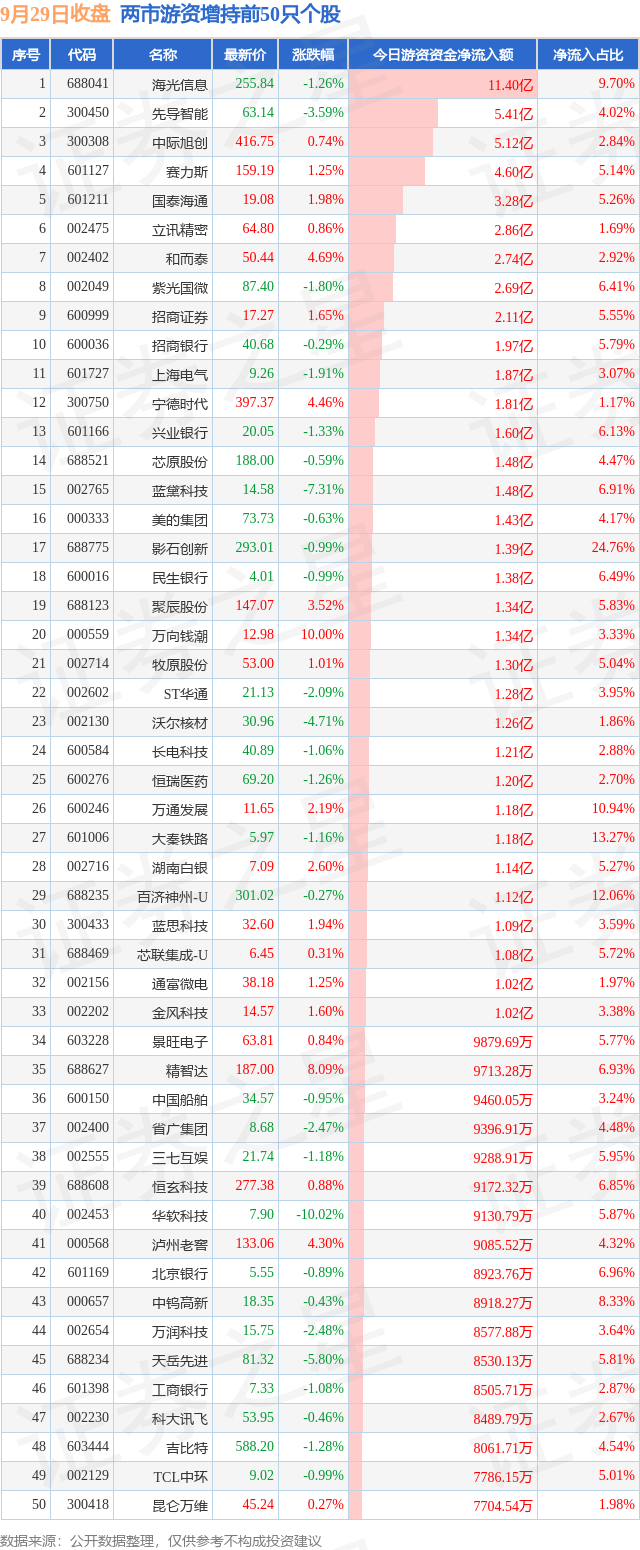Image resolution: width=640 pixels, height=1550 pixels.
Task: Select stock name 科大讯飞
Action: click(x=180, y=1418)
